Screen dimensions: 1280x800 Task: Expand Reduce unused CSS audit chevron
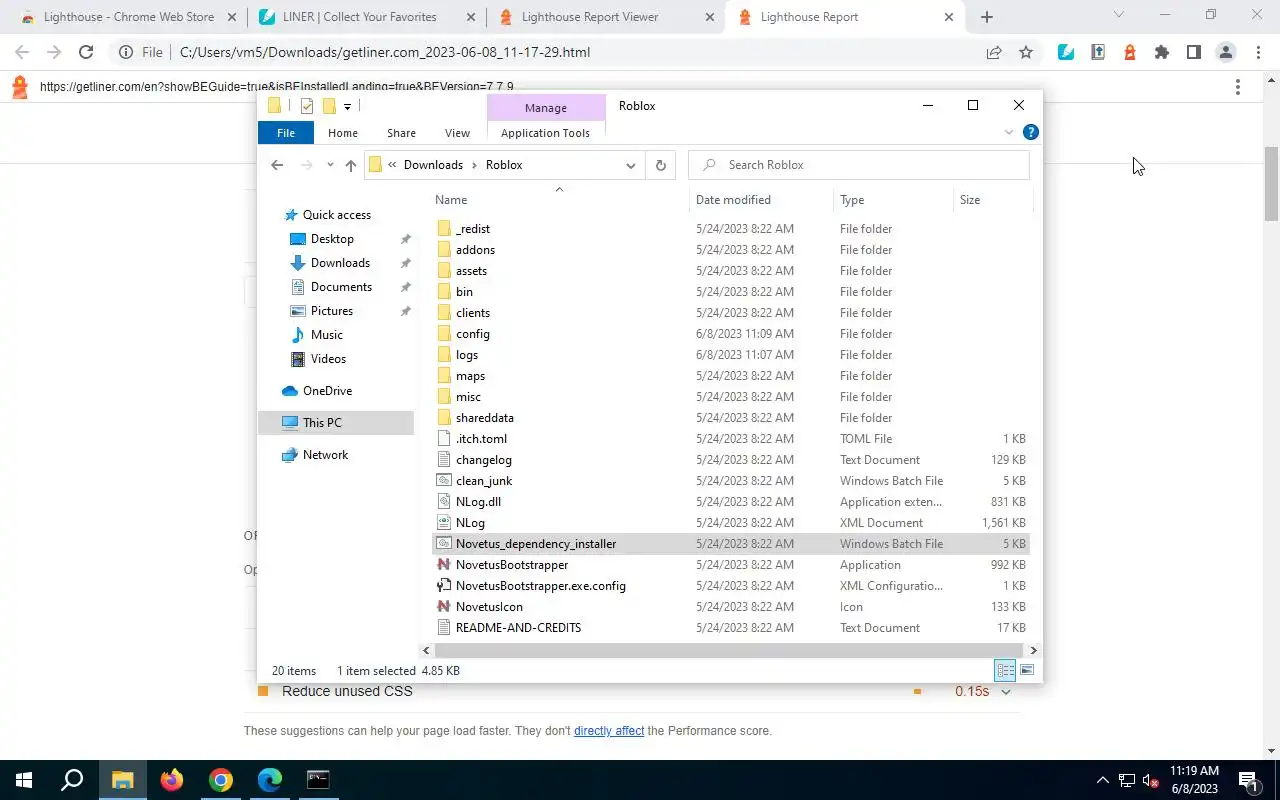pyautogui.click(x=1006, y=692)
